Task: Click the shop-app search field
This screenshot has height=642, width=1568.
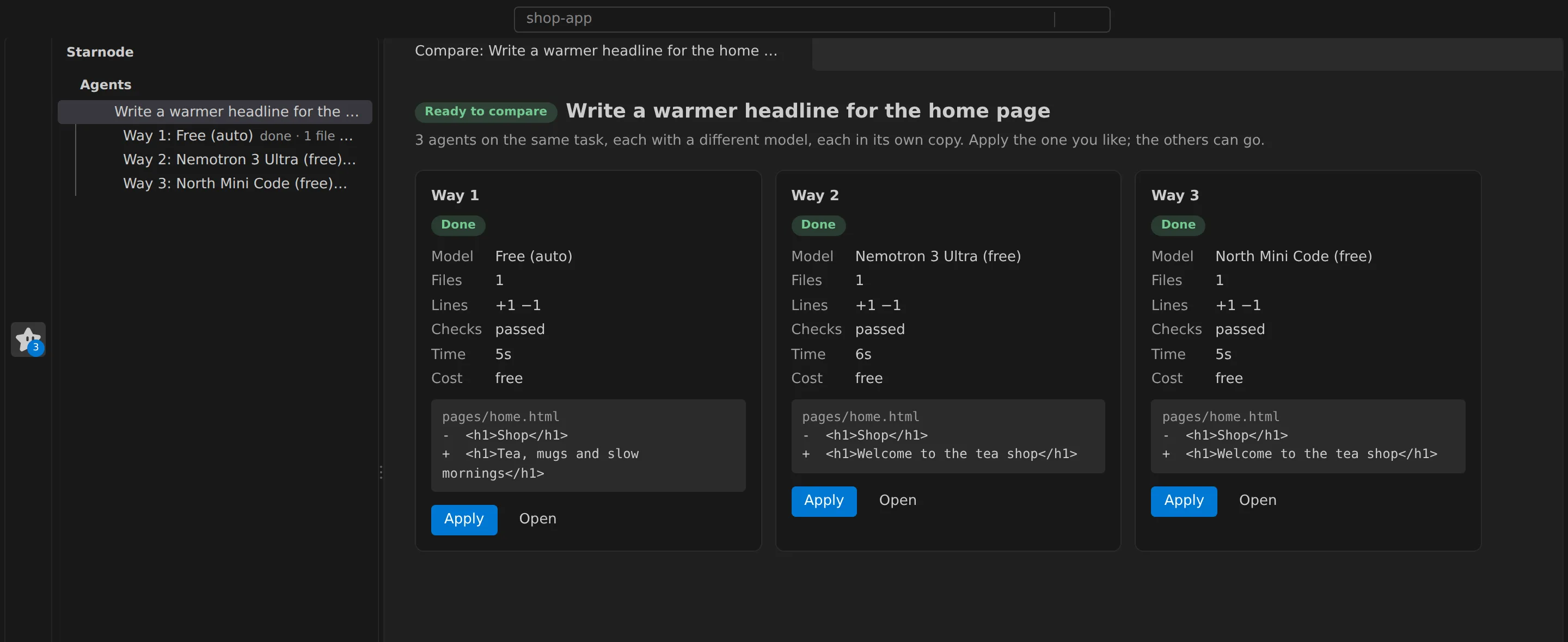Action: 811,19
